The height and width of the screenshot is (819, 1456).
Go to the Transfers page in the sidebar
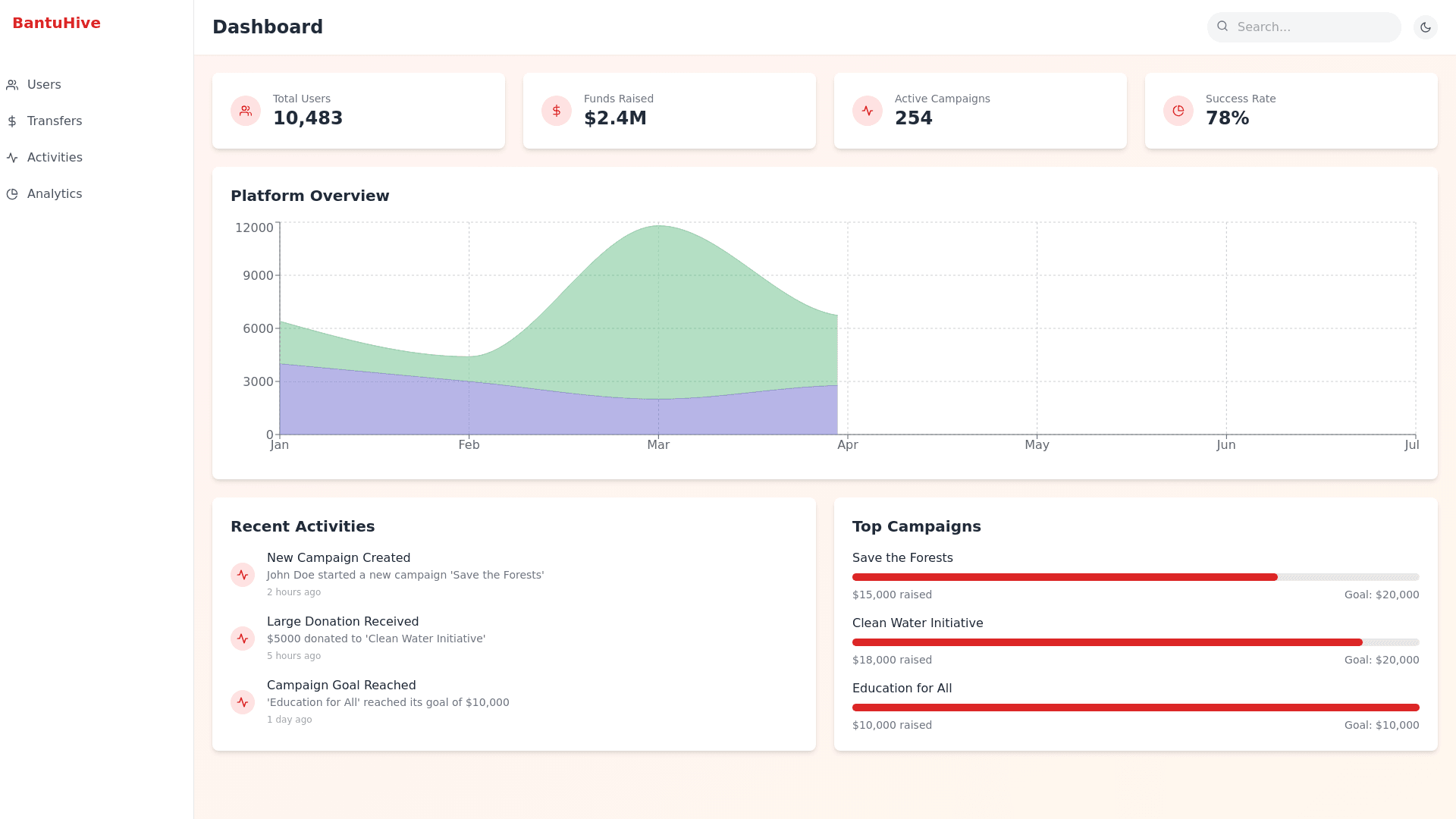click(x=54, y=121)
